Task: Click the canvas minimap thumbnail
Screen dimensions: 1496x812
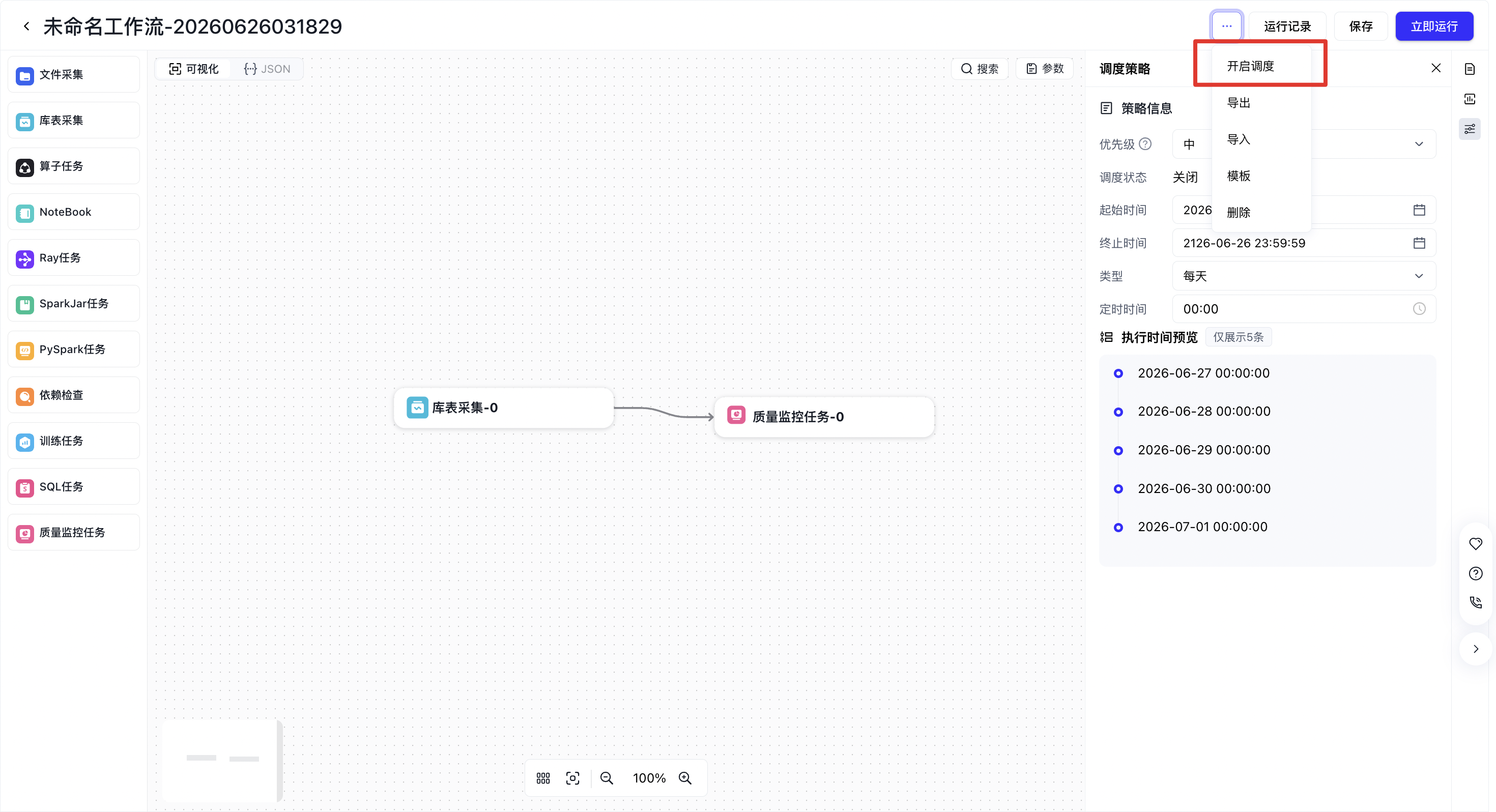Action: coord(222,761)
